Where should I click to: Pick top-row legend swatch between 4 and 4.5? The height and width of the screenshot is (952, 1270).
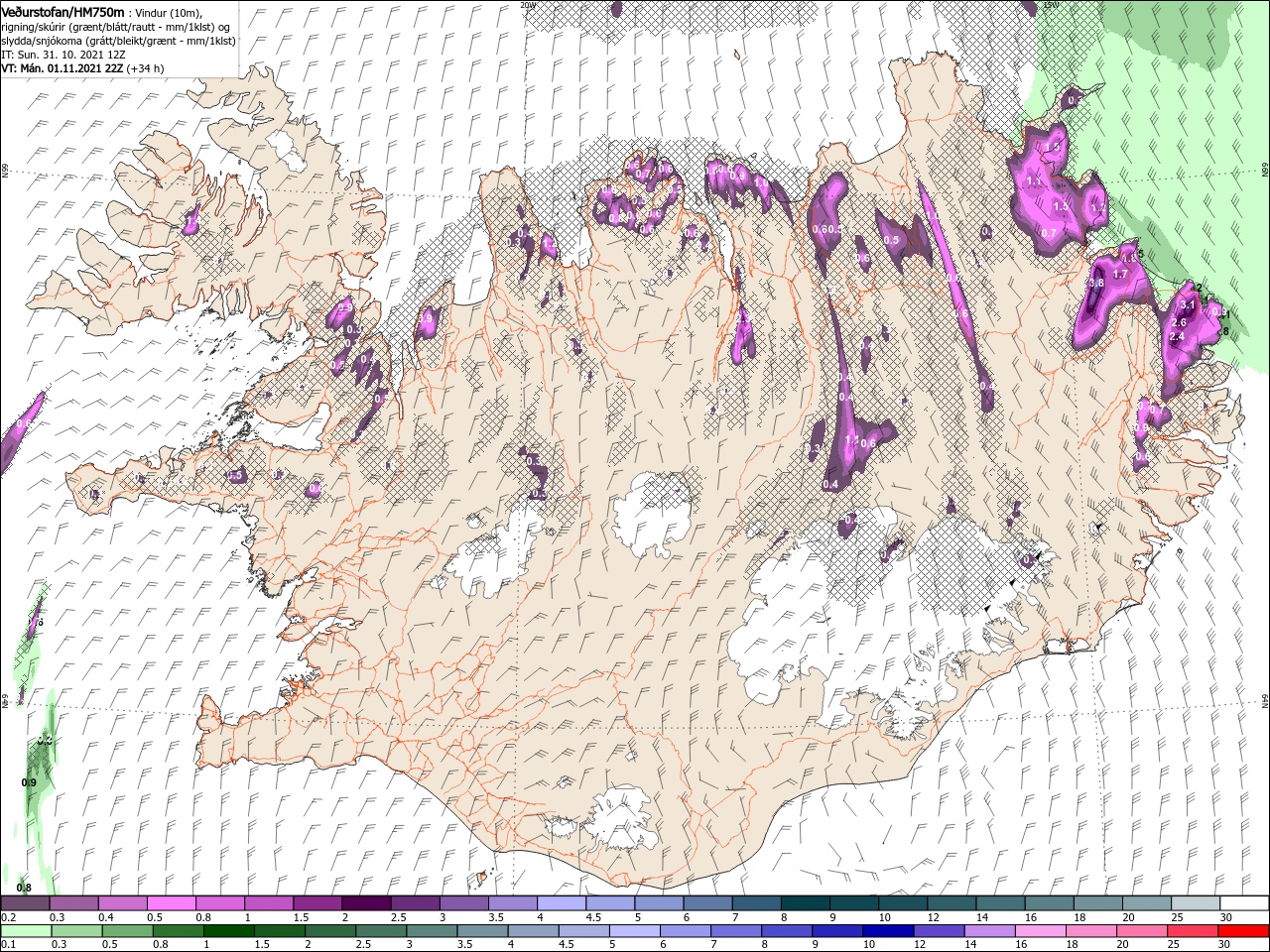pyautogui.click(x=561, y=903)
